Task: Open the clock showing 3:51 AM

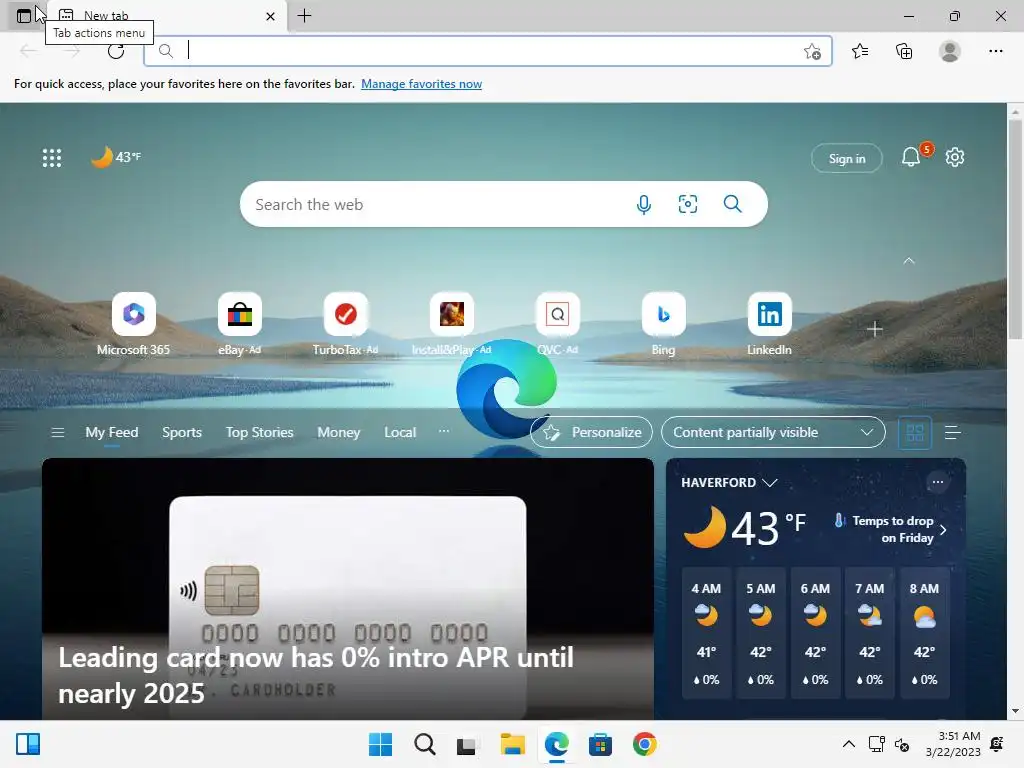Action: 953,744
